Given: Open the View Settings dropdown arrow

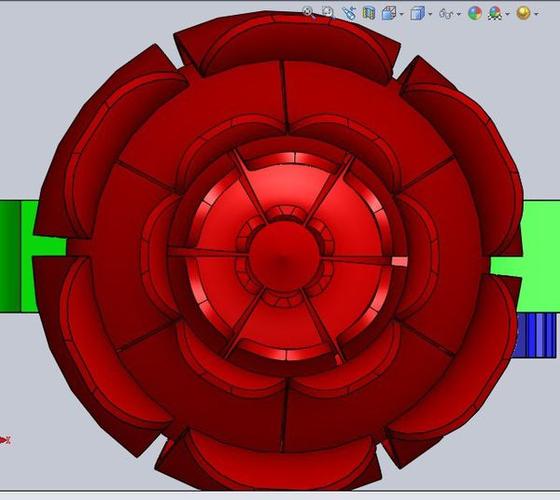Looking at the screenshot, I should tap(536, 14).
